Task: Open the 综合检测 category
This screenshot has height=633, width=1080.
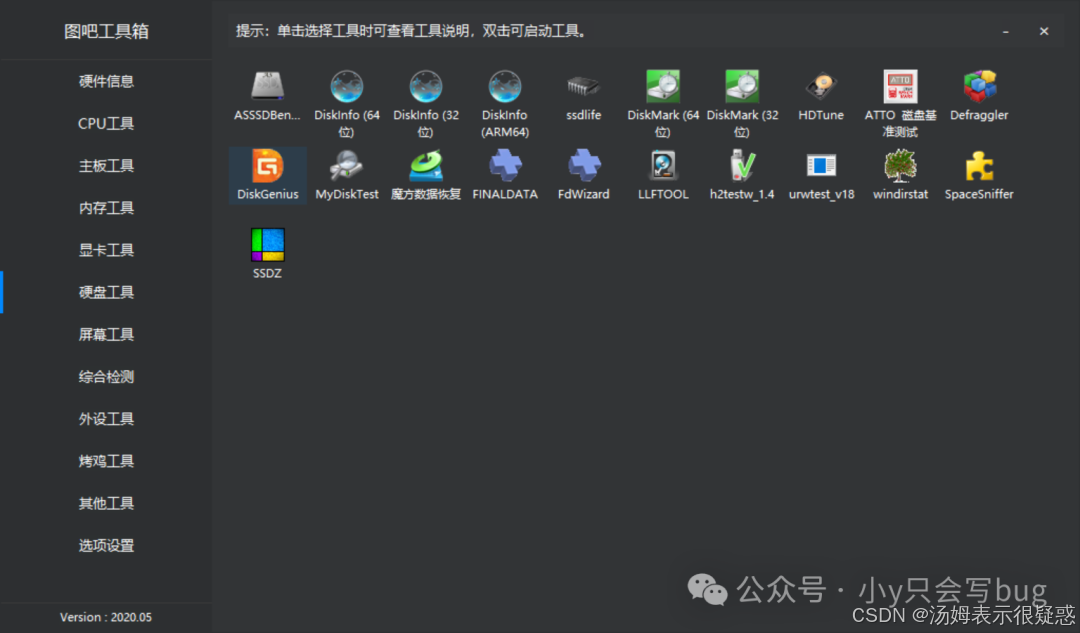Action: pyautogui.click(x=106, y=377)
